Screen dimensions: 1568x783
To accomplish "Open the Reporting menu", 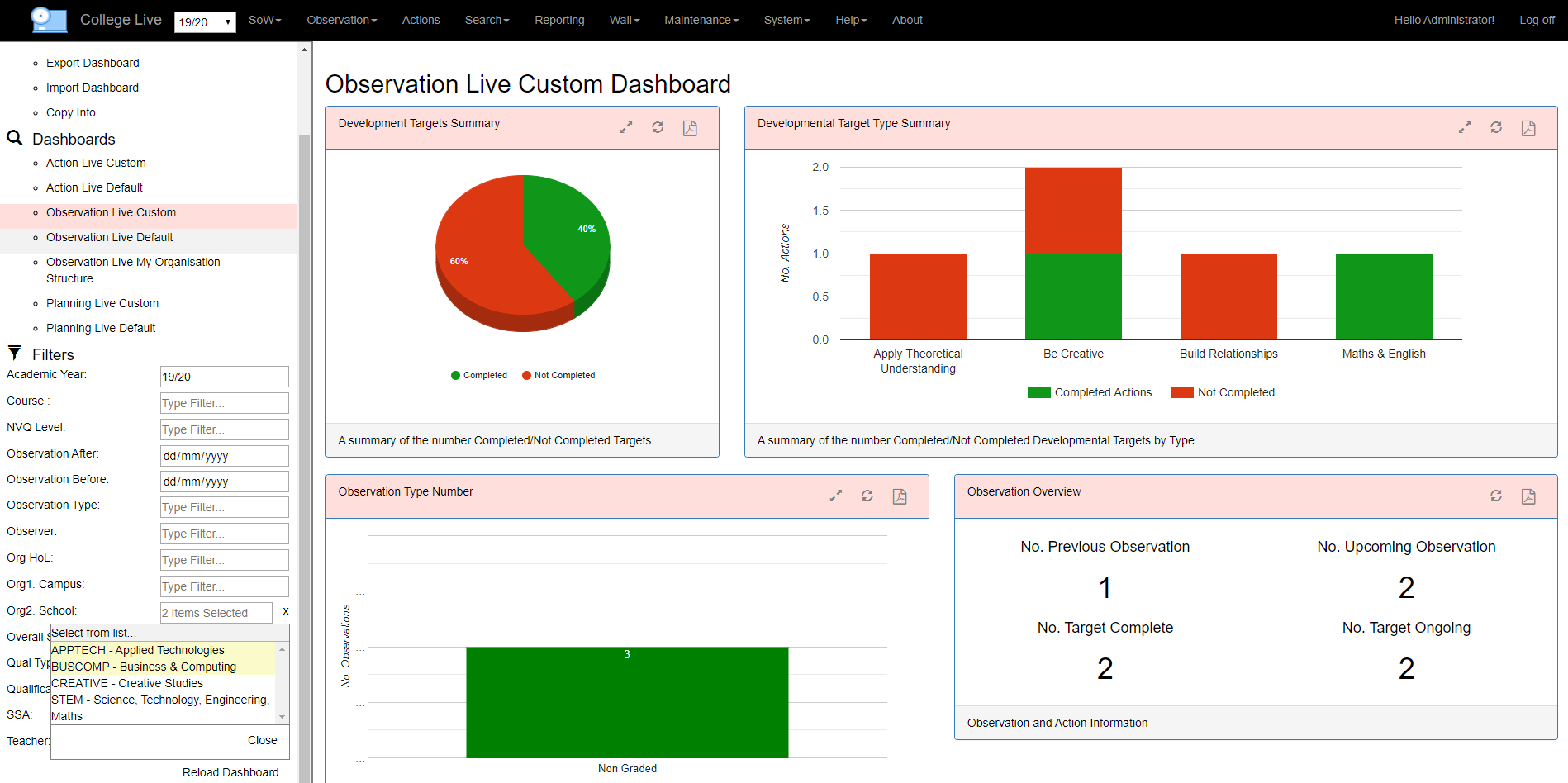I will pyautogui.click(x=559, y=20).
